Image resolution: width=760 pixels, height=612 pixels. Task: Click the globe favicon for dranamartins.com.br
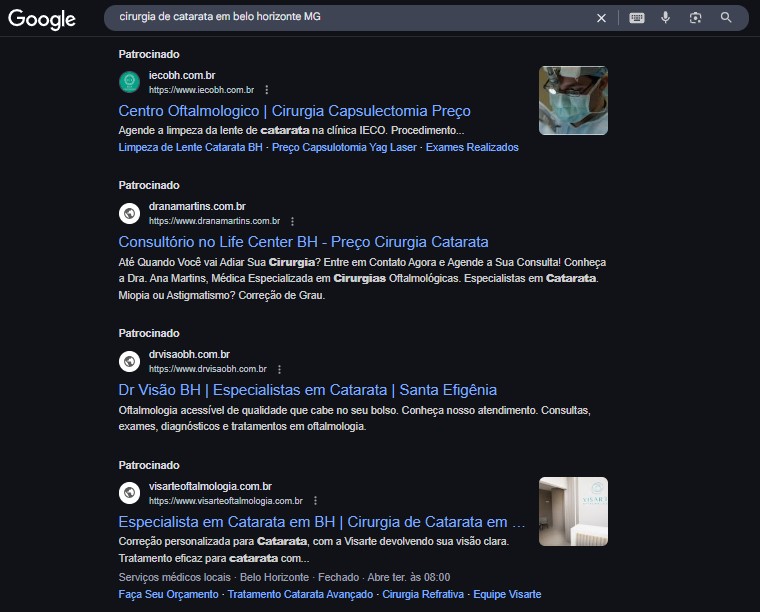point(129,213)
